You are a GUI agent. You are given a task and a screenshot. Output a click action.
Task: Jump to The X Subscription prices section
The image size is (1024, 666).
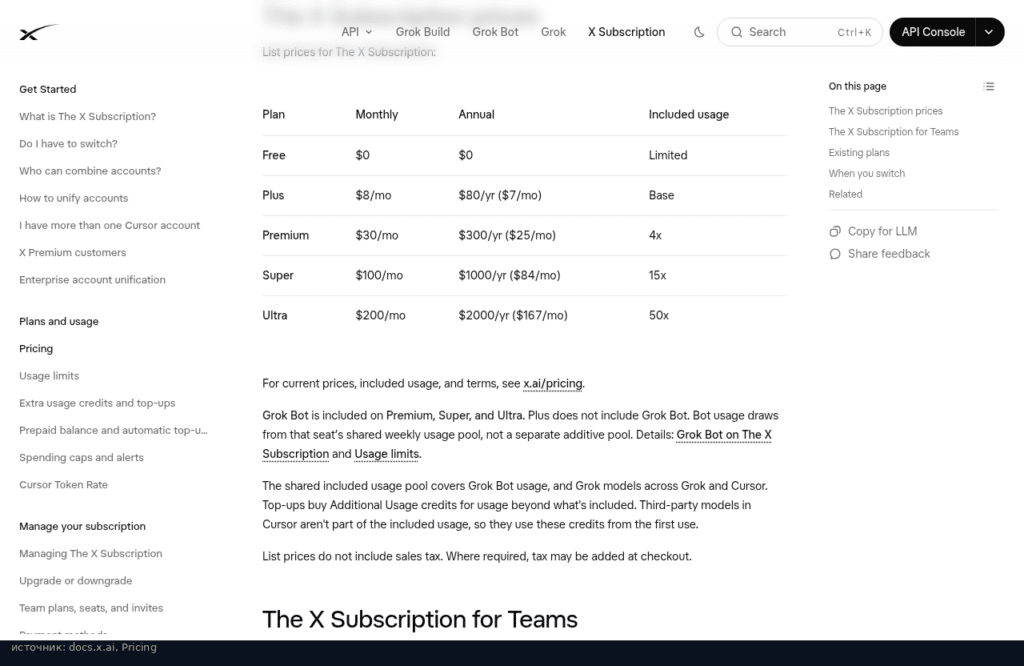tap(886, 111)
